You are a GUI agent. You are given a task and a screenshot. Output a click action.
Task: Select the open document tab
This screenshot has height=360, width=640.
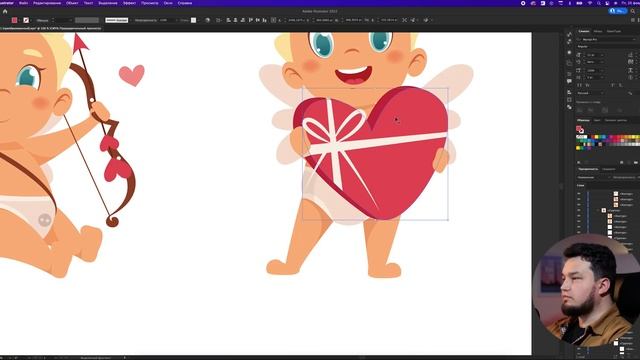(x=51, y=29)
